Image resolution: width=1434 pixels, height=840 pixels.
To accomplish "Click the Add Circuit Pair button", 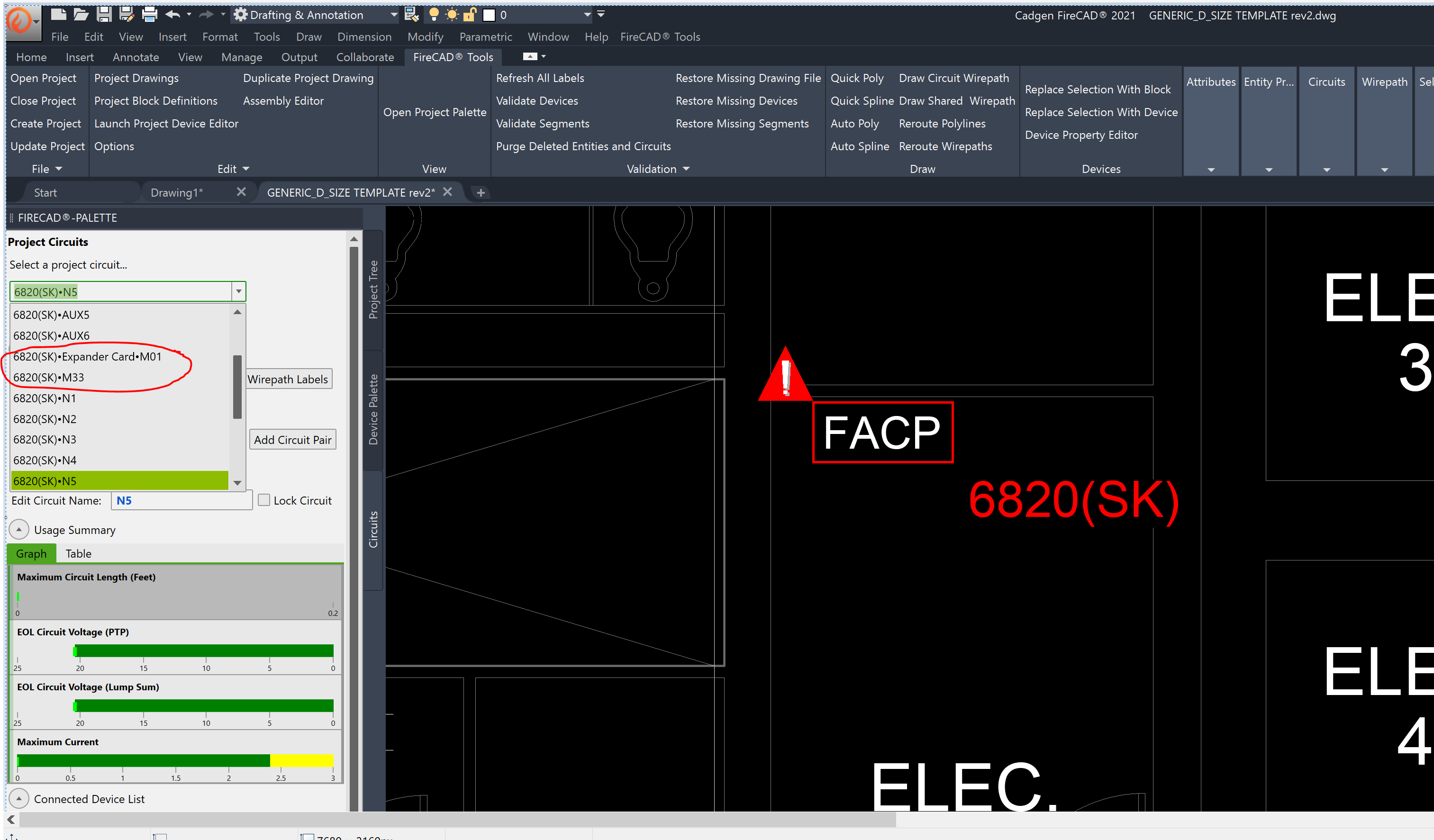I will pyautogui.click(x=292, y=440).
